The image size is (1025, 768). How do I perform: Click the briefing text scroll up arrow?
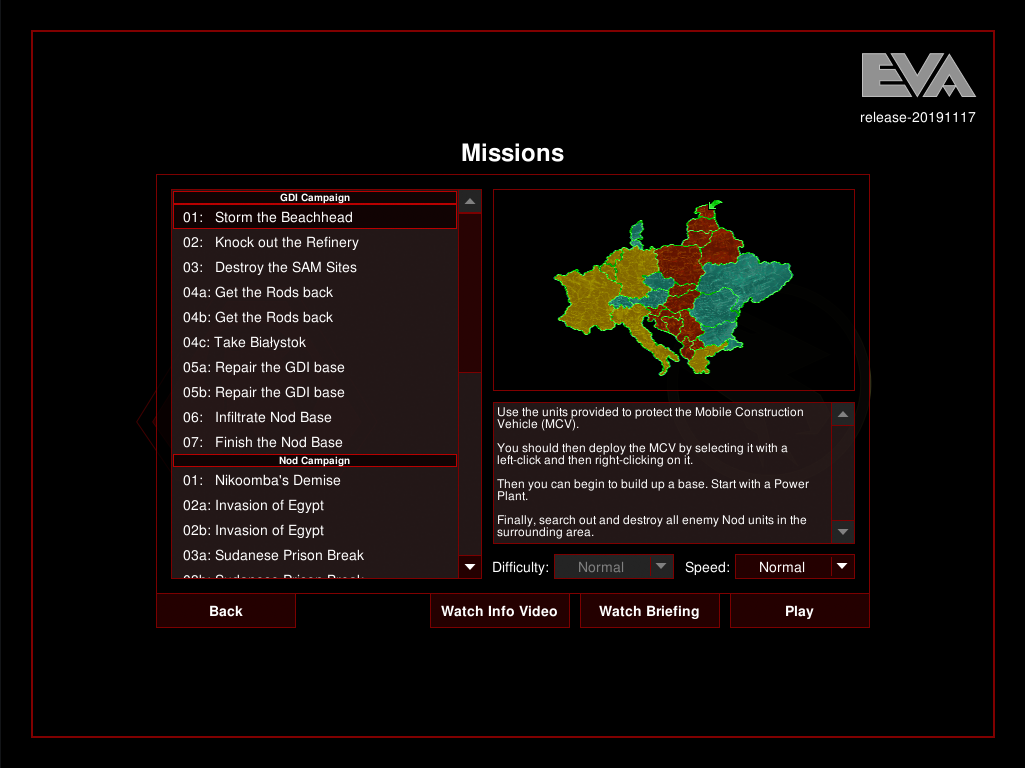pyautogui.click(x=843, y=414)
